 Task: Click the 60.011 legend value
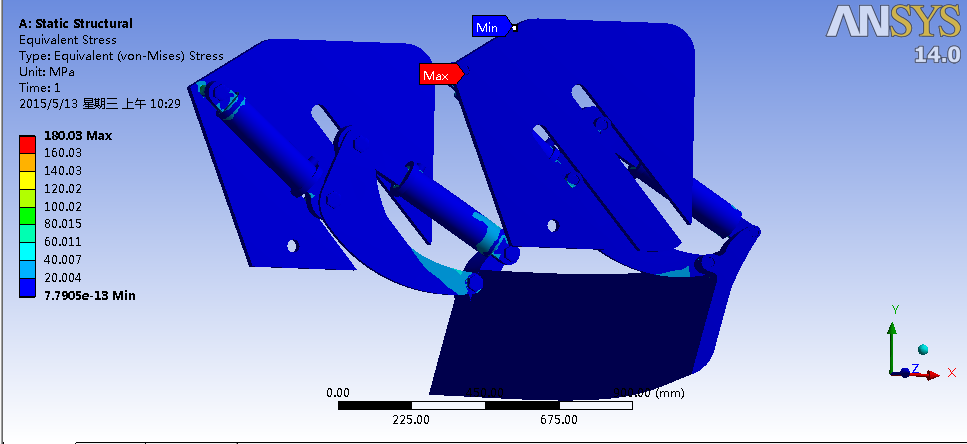[x=63, y=242]
